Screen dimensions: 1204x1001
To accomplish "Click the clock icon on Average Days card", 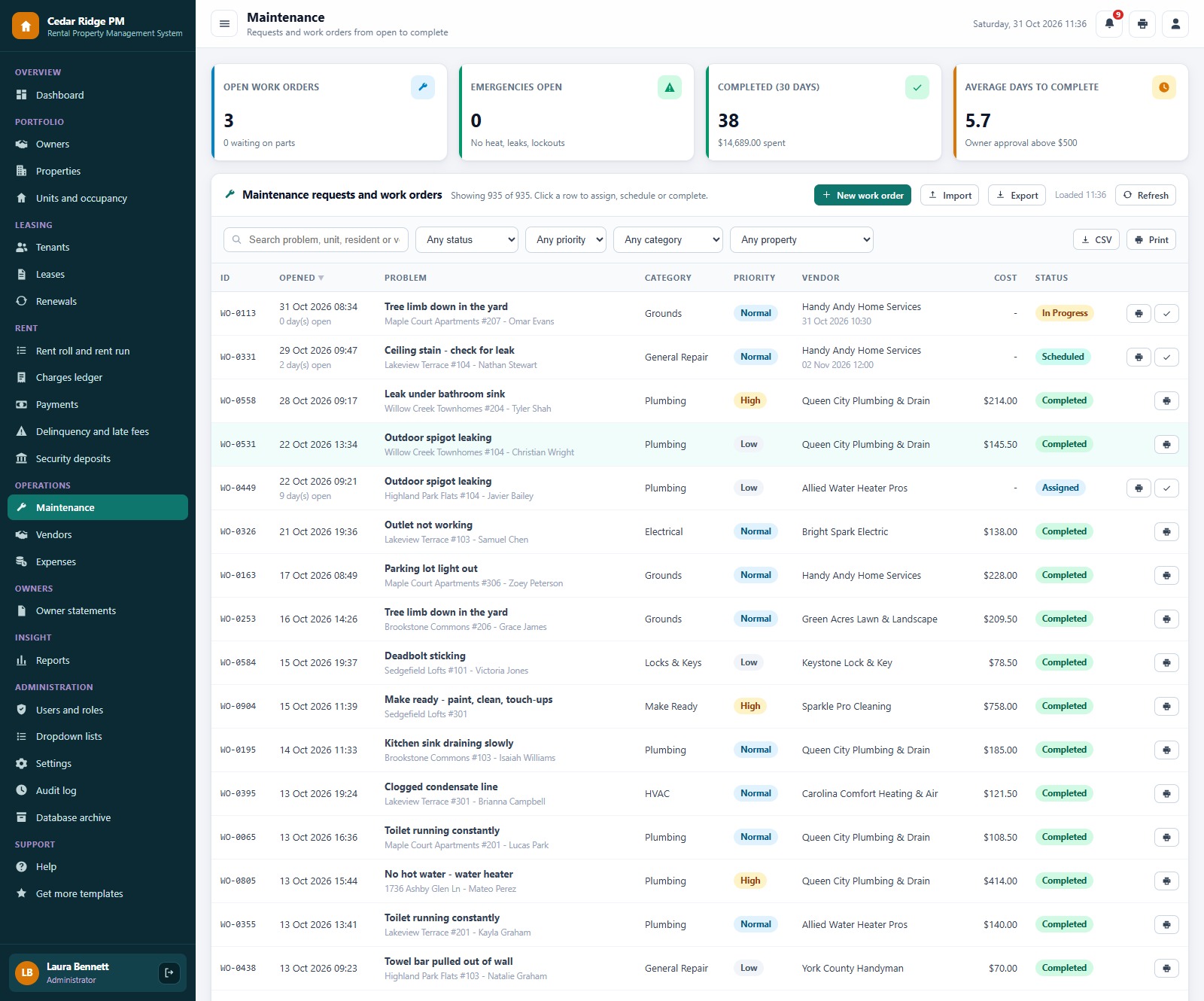I will pyautogui.click(x=1164, y=87).
